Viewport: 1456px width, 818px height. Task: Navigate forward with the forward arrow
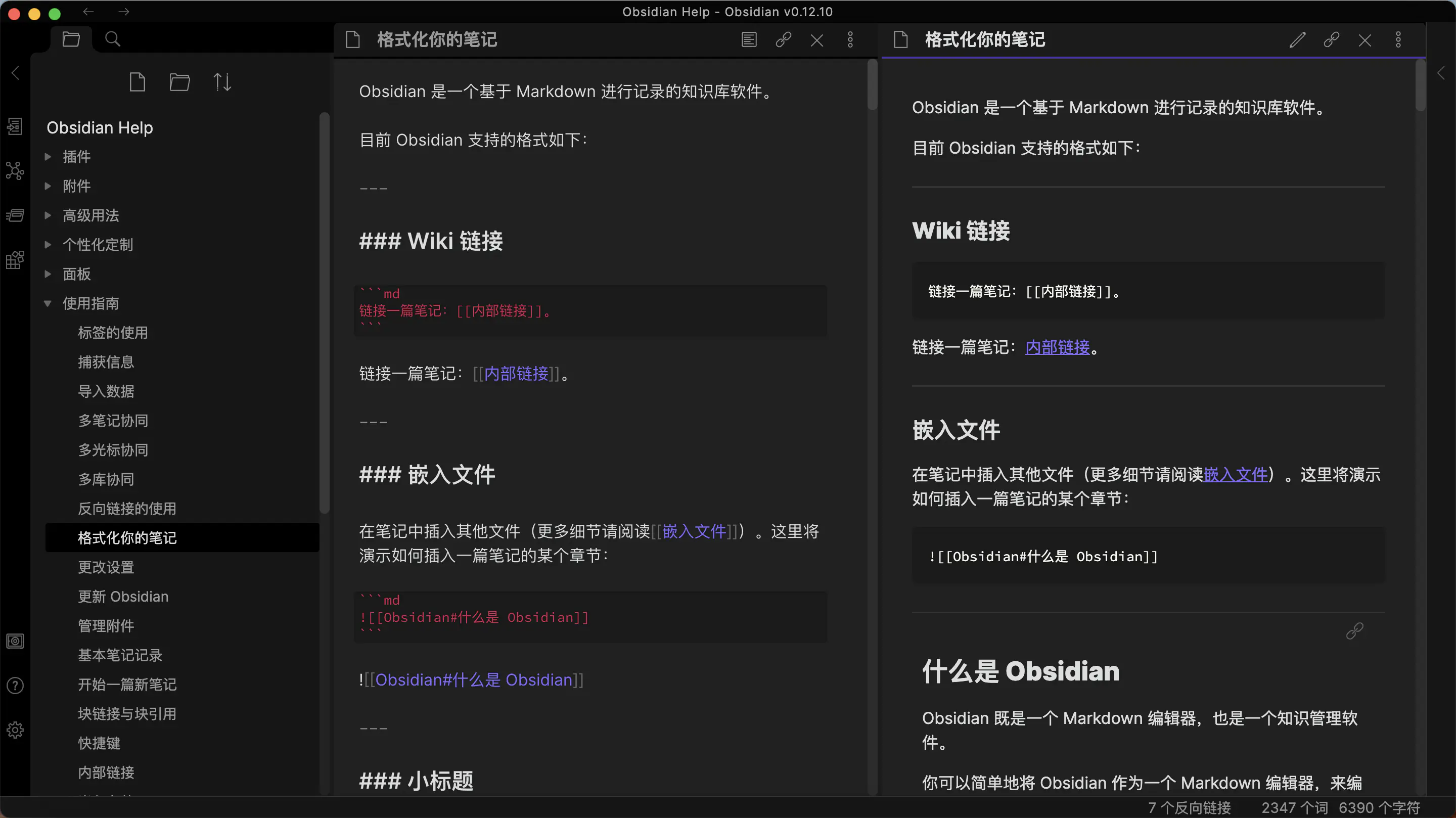click(124, 11)
